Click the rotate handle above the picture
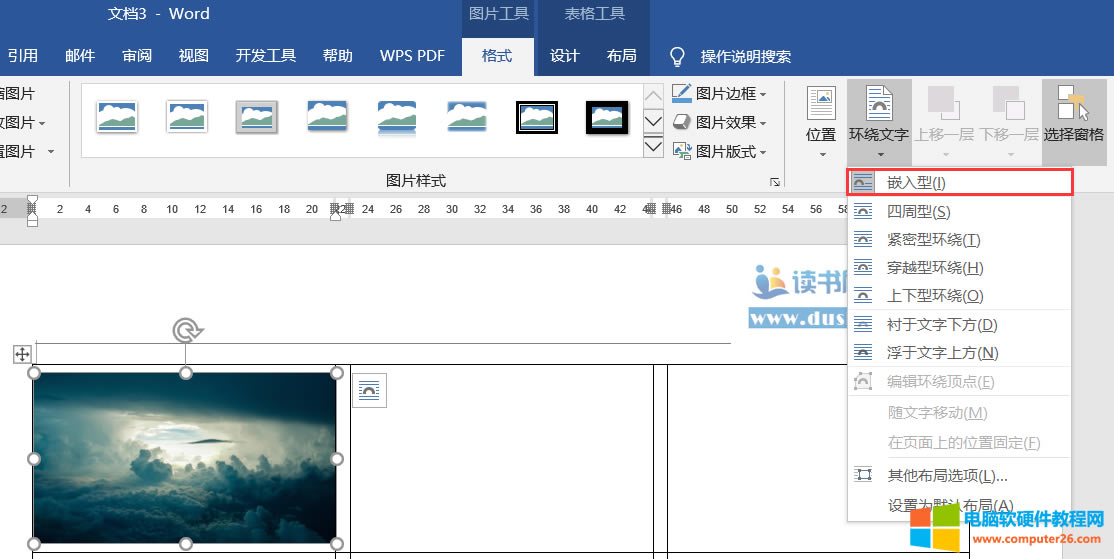1114x559 pixels. pos(185,331)
